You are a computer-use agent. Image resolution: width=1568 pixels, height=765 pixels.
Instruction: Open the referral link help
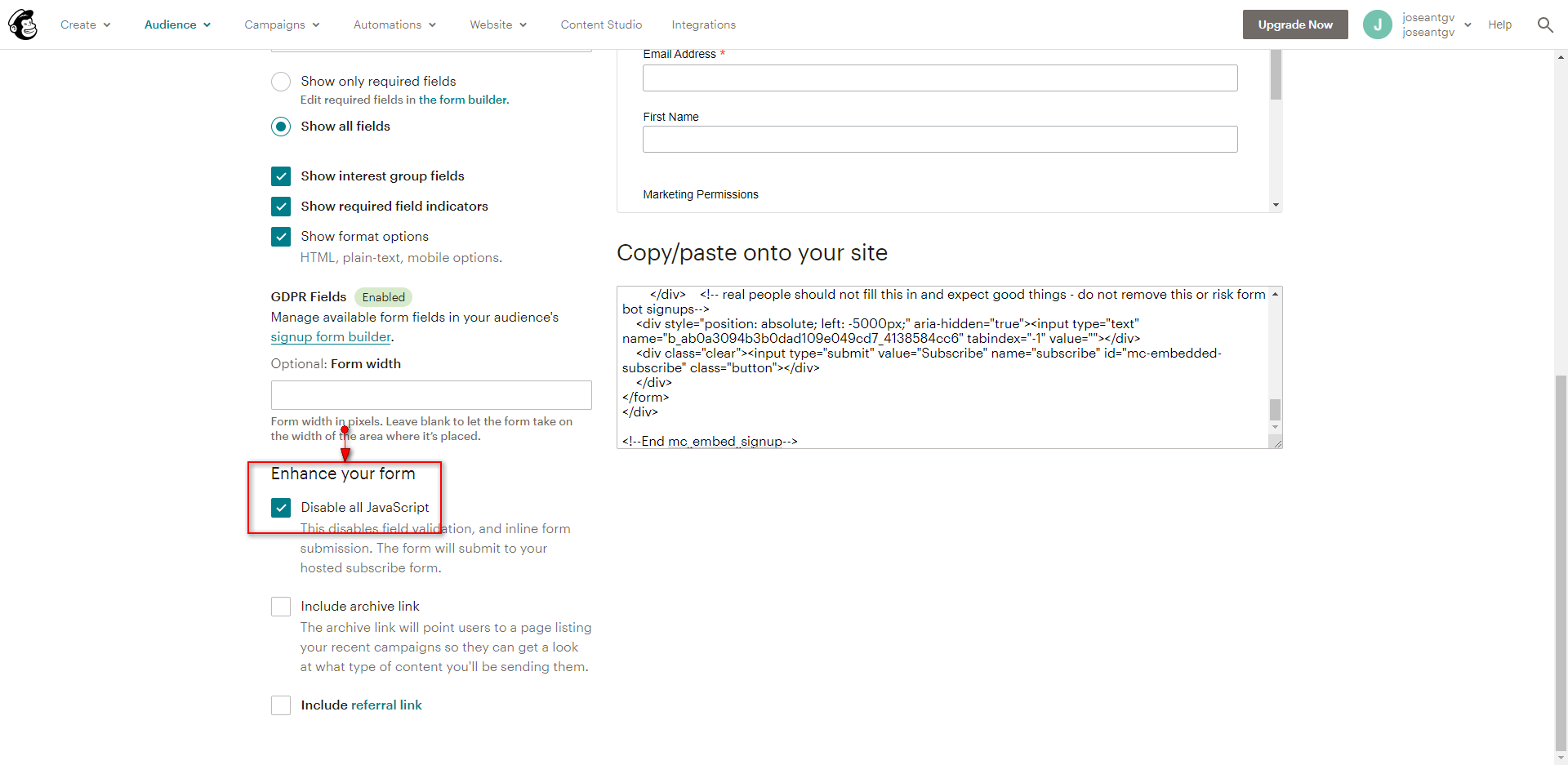(x=386, y=705)
